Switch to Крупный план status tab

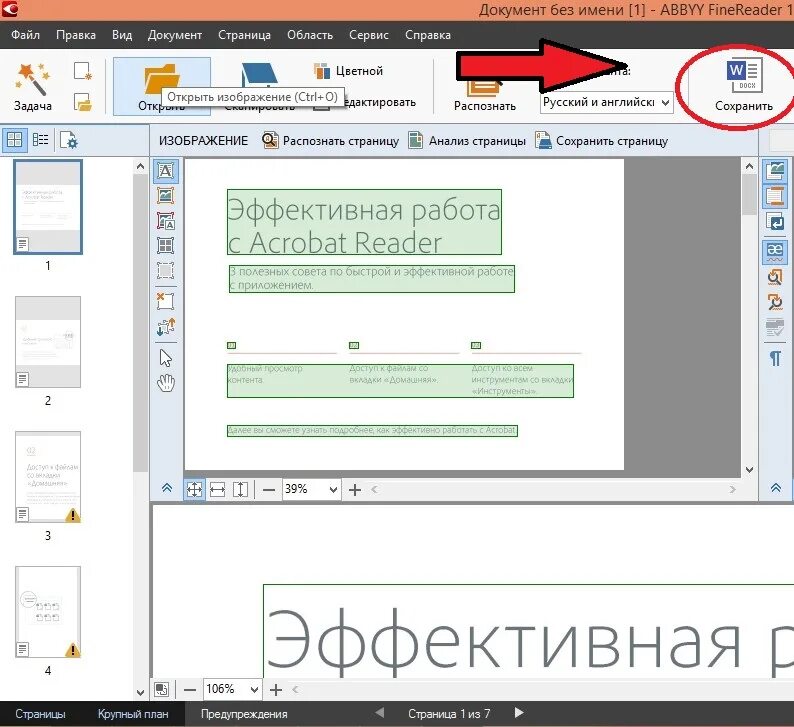tap(133, 714)
